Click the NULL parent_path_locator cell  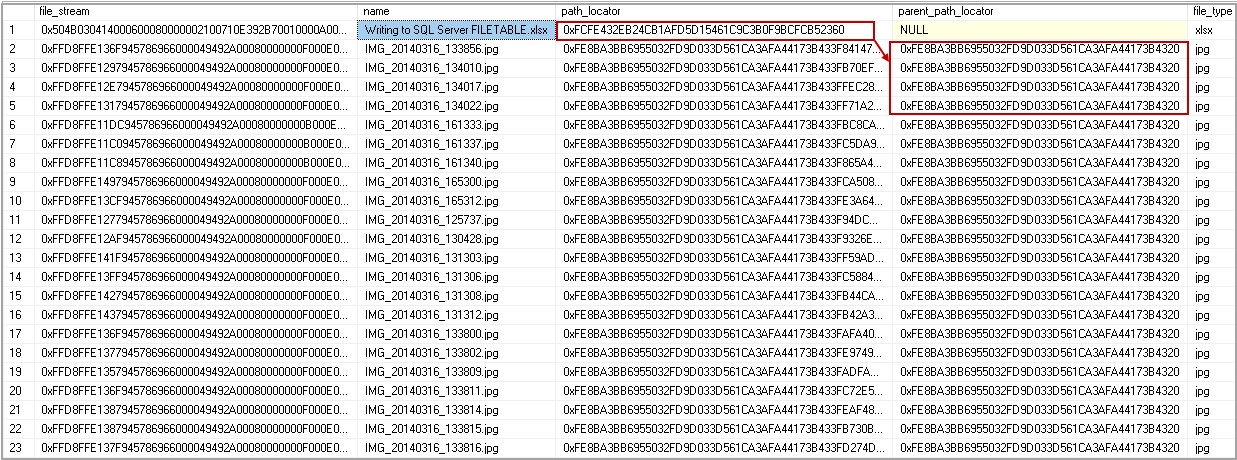(x=1040, y=30)
